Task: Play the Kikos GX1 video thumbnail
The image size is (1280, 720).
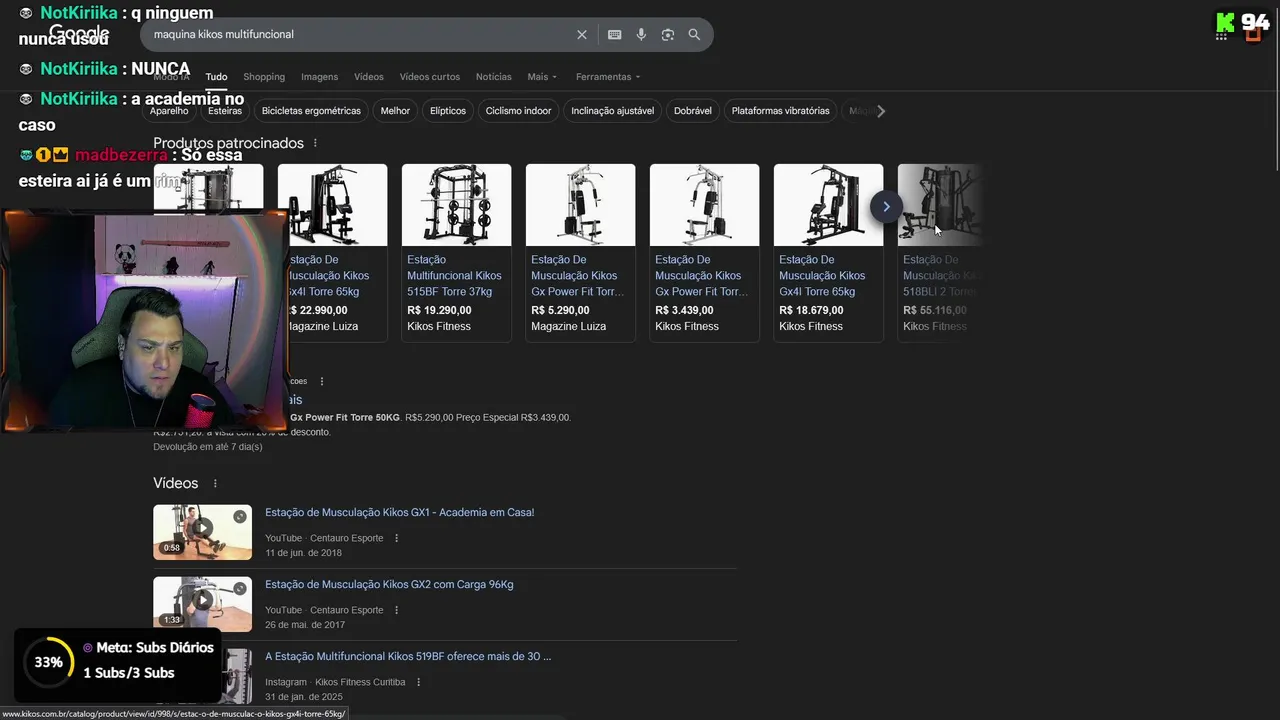Action: click(202, 531)
